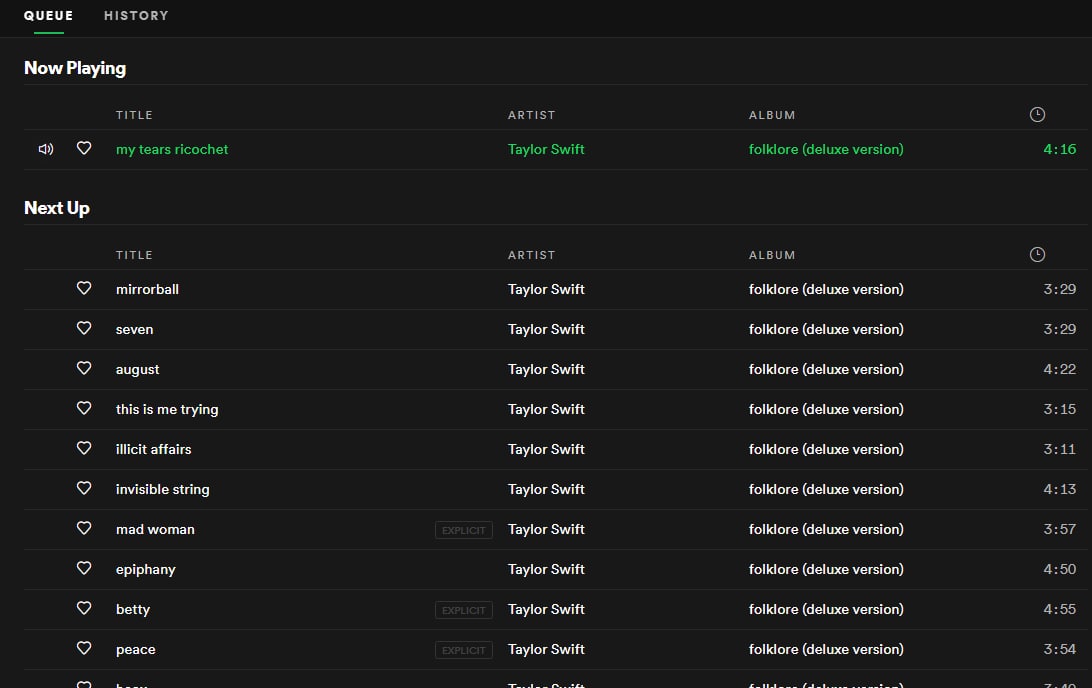This screenshot has height=688, width=1092.
Task: Open folklore album in betty row
Action: point(826,609)
